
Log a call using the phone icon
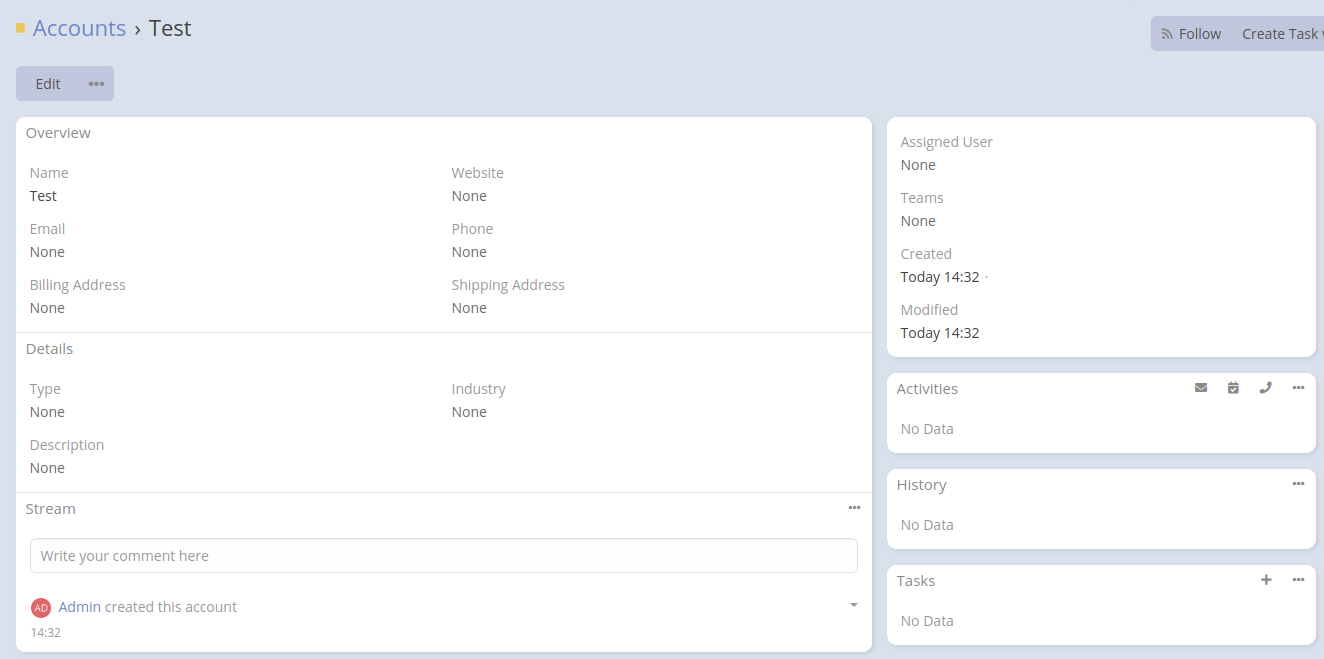1265,388
